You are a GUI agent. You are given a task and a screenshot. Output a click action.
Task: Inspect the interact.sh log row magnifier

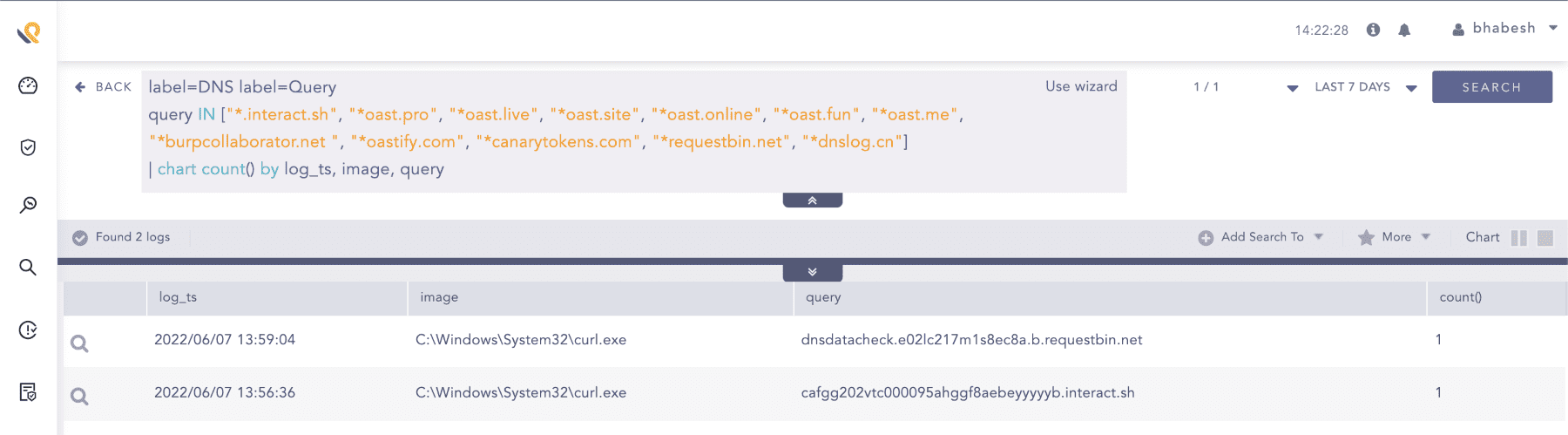(79, 397)
